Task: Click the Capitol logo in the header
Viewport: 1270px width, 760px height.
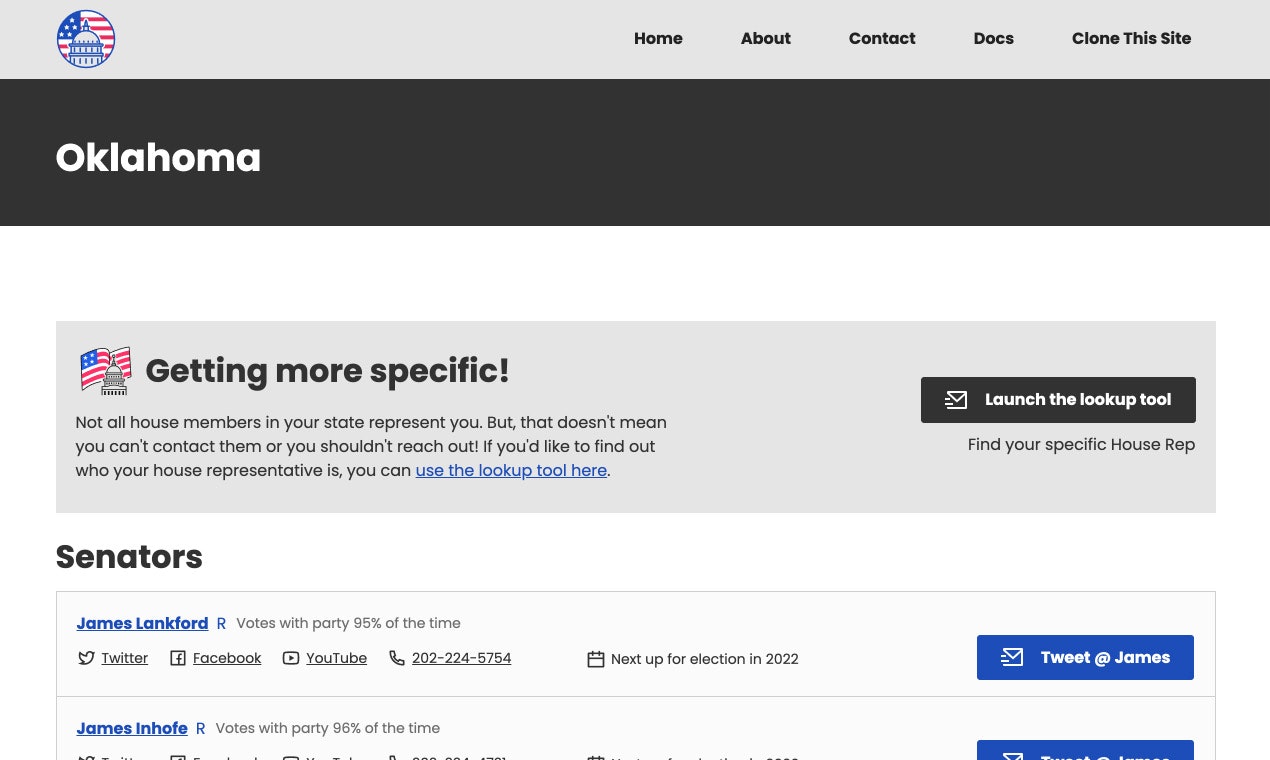Action: point(86,39)
